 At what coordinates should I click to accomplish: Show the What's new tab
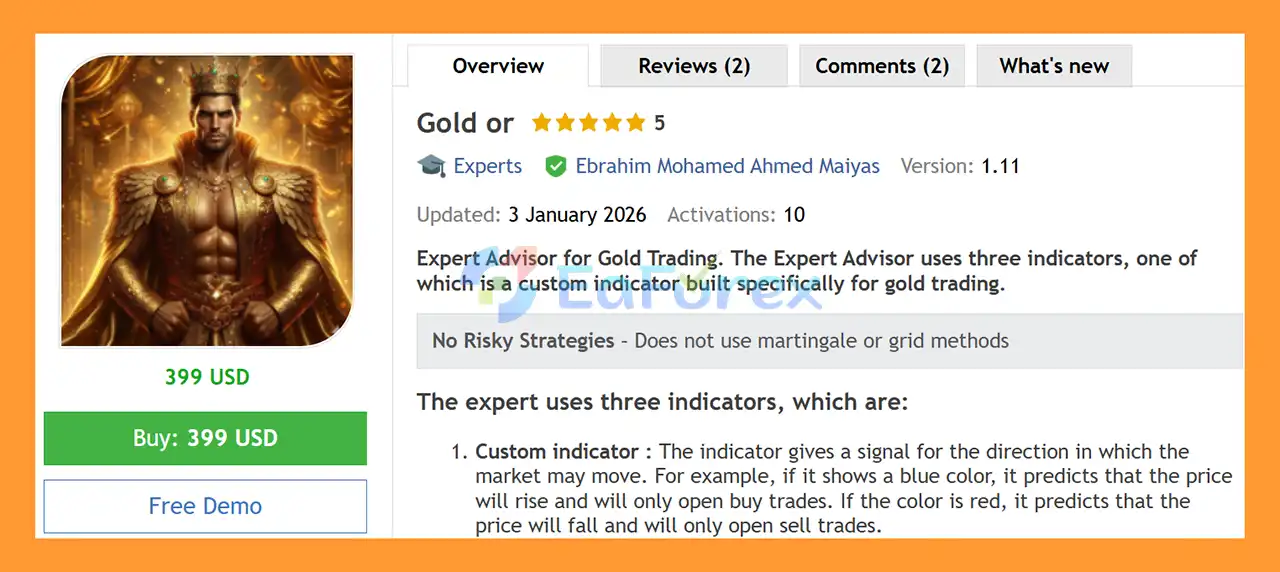click(1054, 66)
